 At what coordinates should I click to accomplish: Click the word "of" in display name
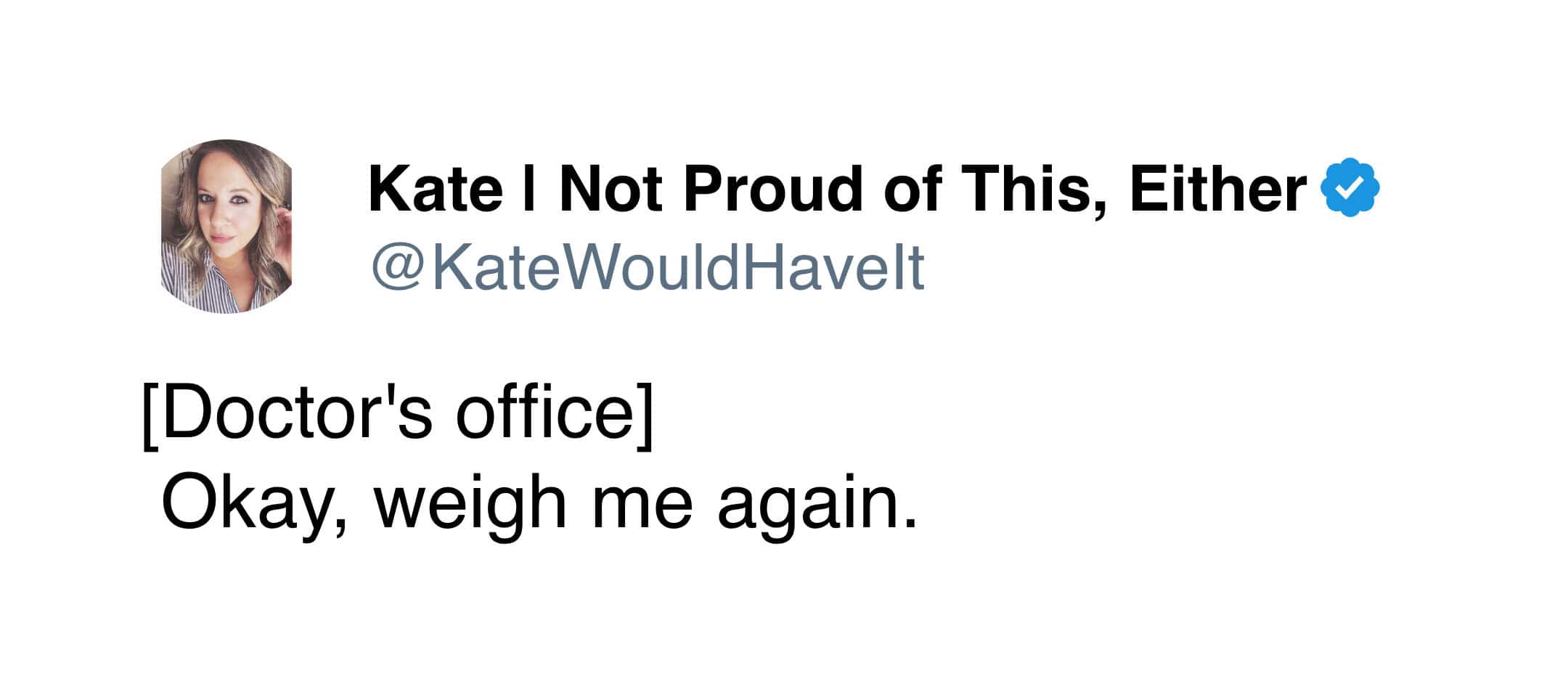(x=912, y=189)
